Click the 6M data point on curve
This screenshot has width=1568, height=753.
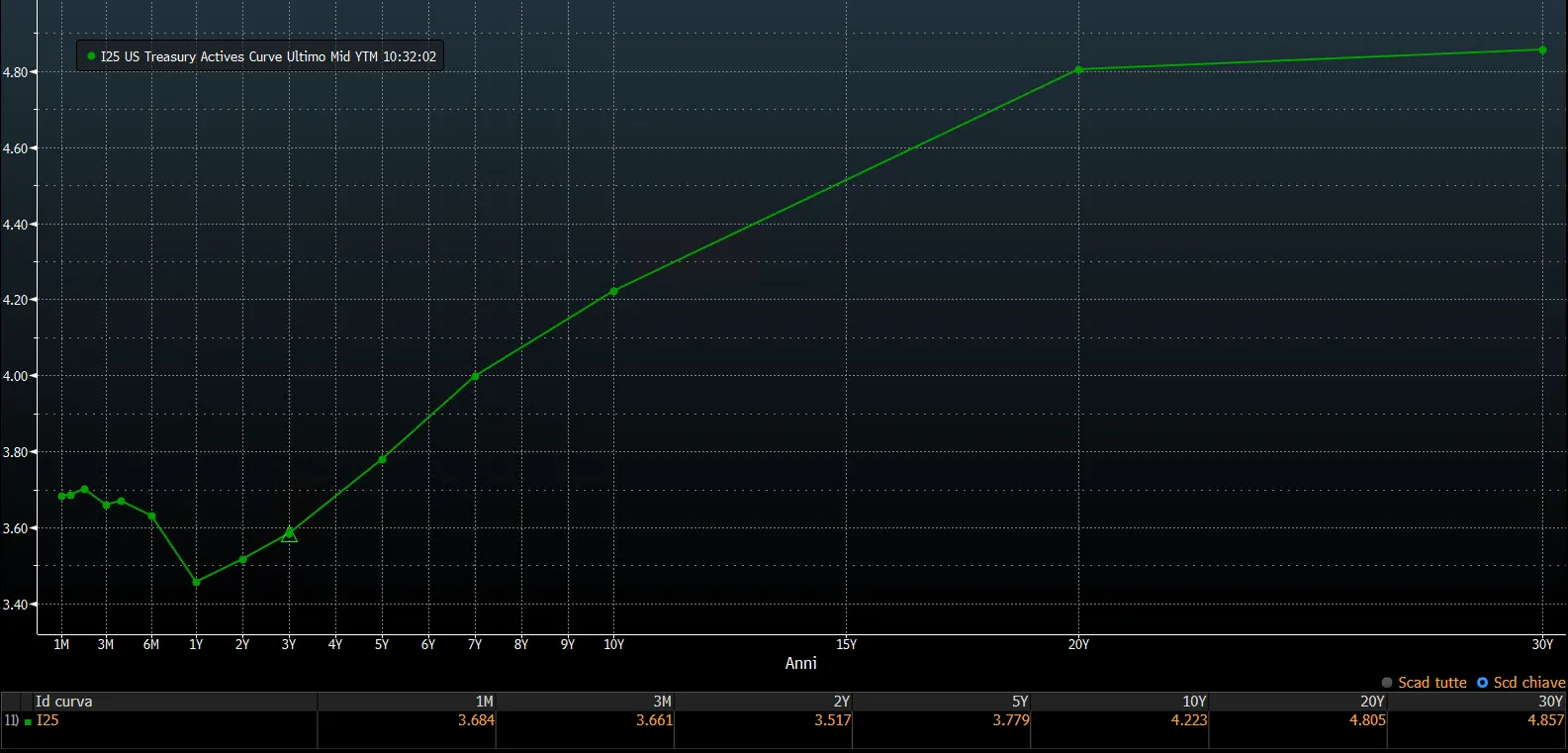(x=151, y=516)
